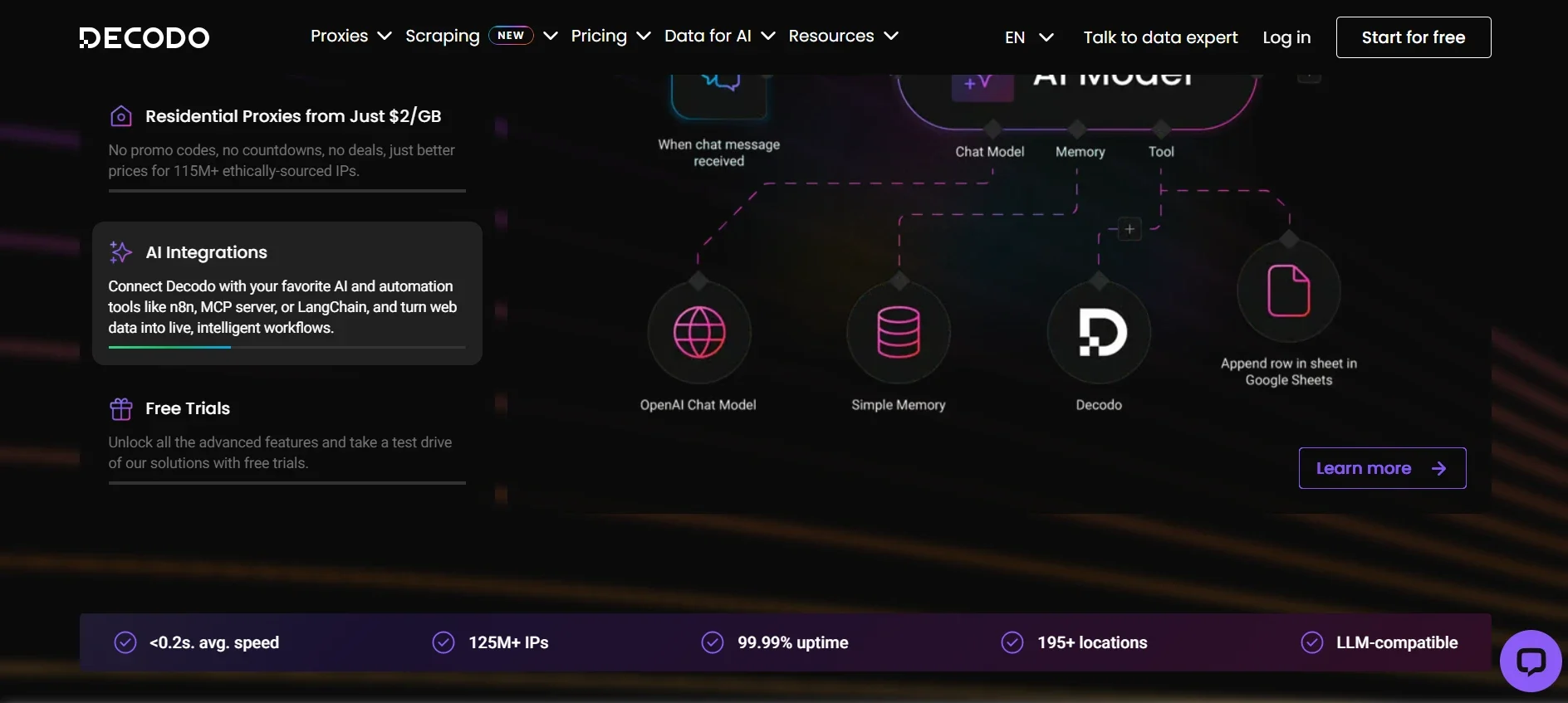The width and height of the screenshot is (1568, 703).
Task: Click the Free Trials gift icon
Action: click(x=121, y=408)
